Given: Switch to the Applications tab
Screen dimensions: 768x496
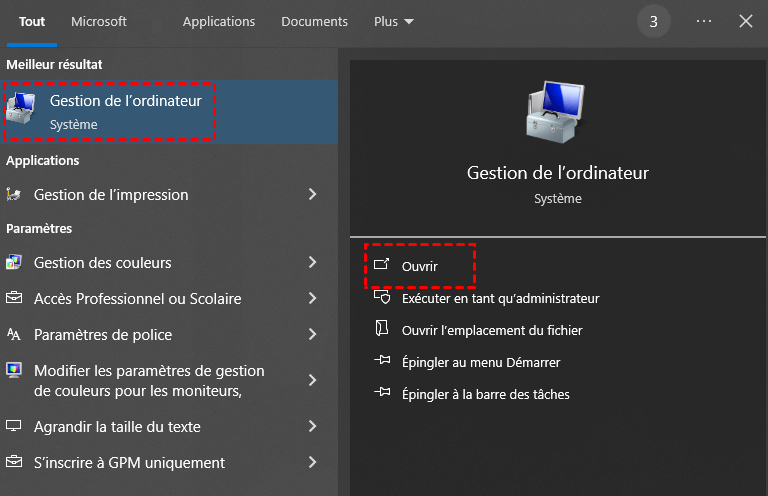Looking at the screenshot, I should [219, 22].
